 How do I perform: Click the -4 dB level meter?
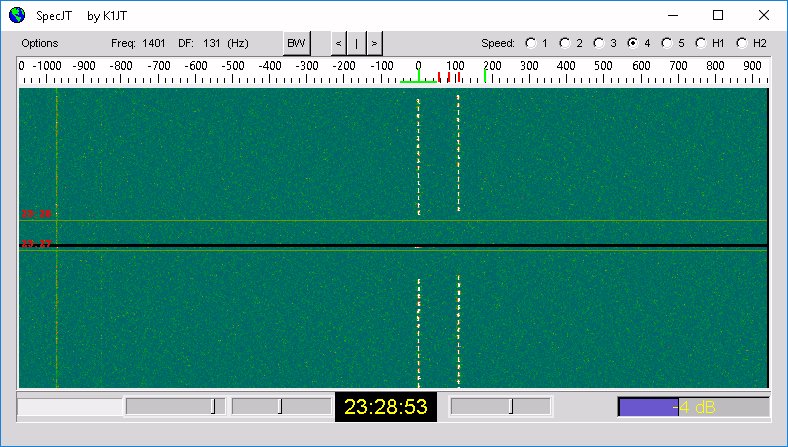[x=693, y=407]
